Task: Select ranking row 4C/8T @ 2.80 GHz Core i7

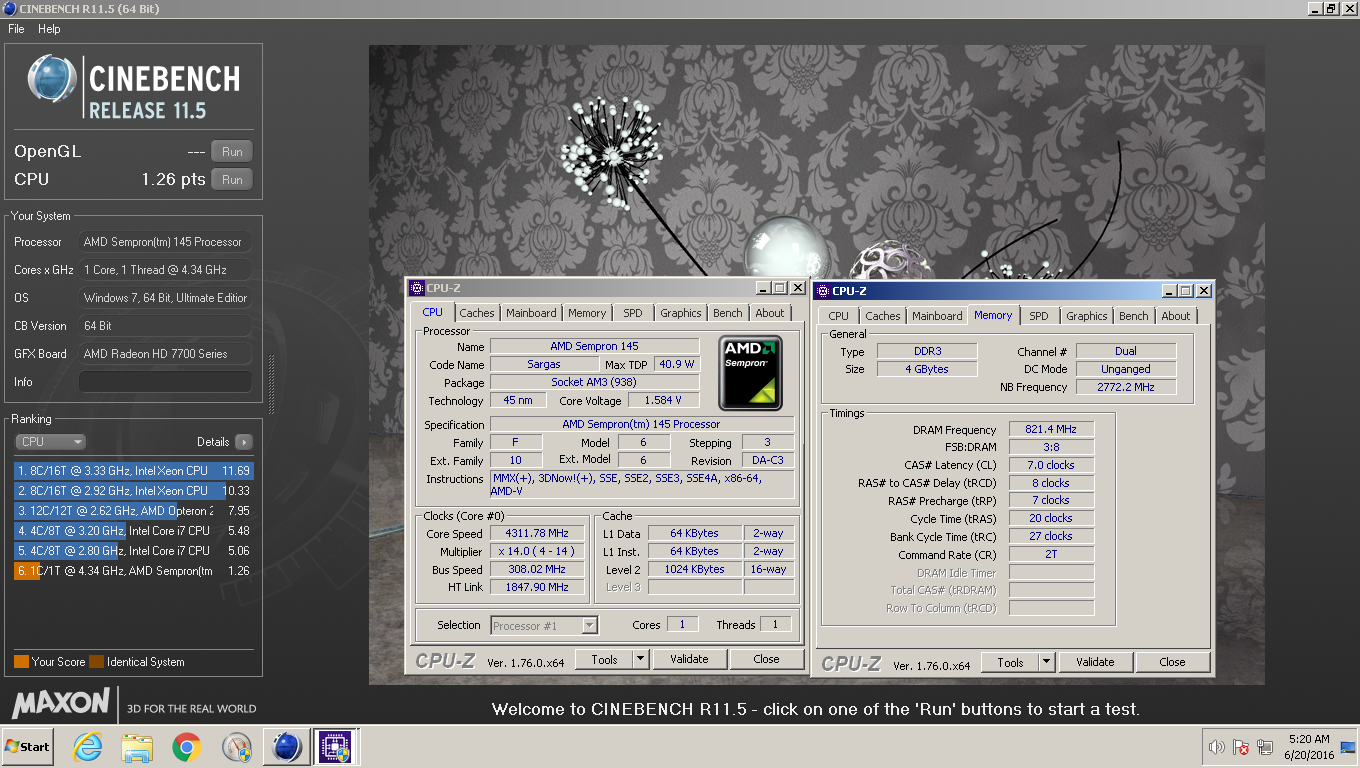Action: coord(134,551)
